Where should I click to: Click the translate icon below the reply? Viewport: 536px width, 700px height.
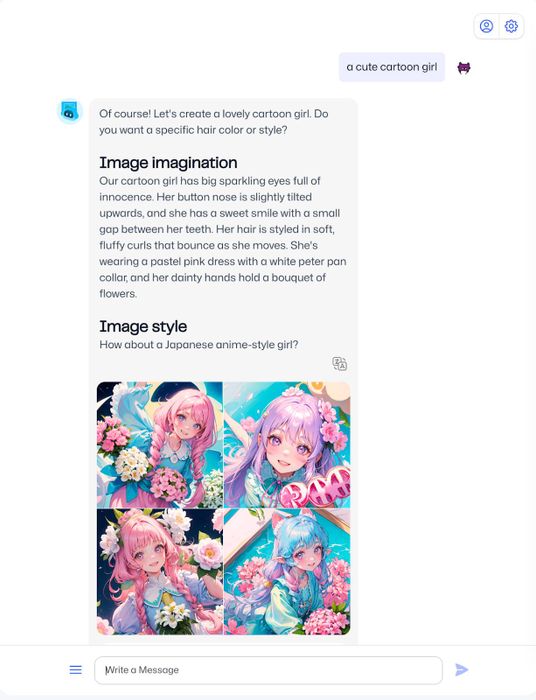[340, 363]
